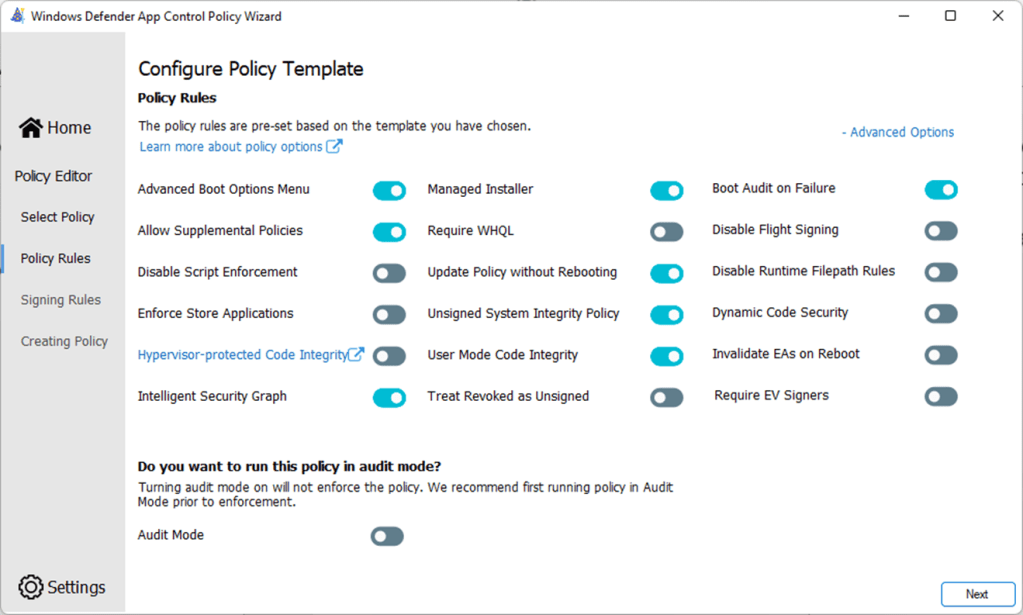1023x615 pixels.
Task: Collapse the Advanced Options section
Action: (898, 132)
